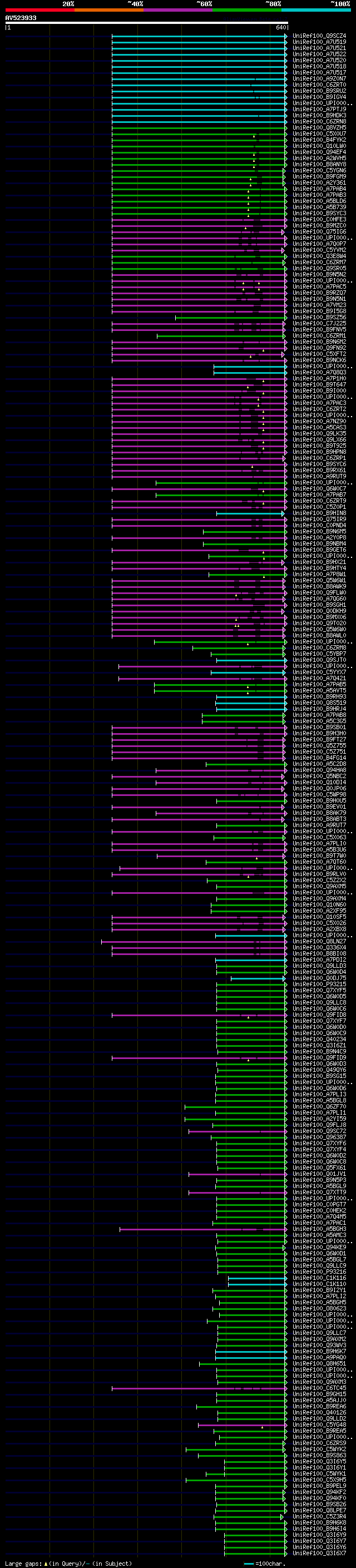Select the label UniRef100_A7QT60
Viewport: 356px width, 1568px height.
point(319,861)
